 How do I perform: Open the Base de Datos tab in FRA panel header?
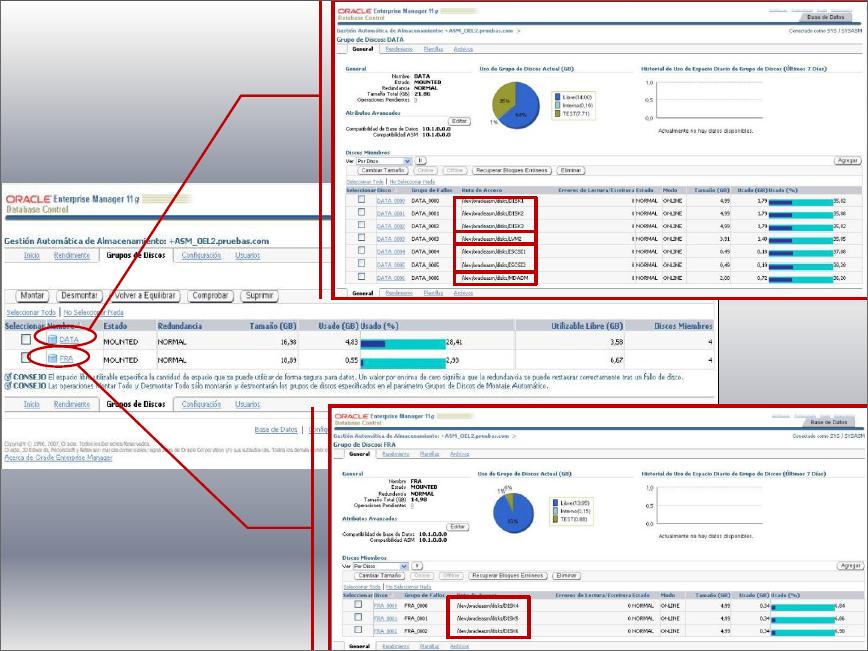[x=829, y=422]
